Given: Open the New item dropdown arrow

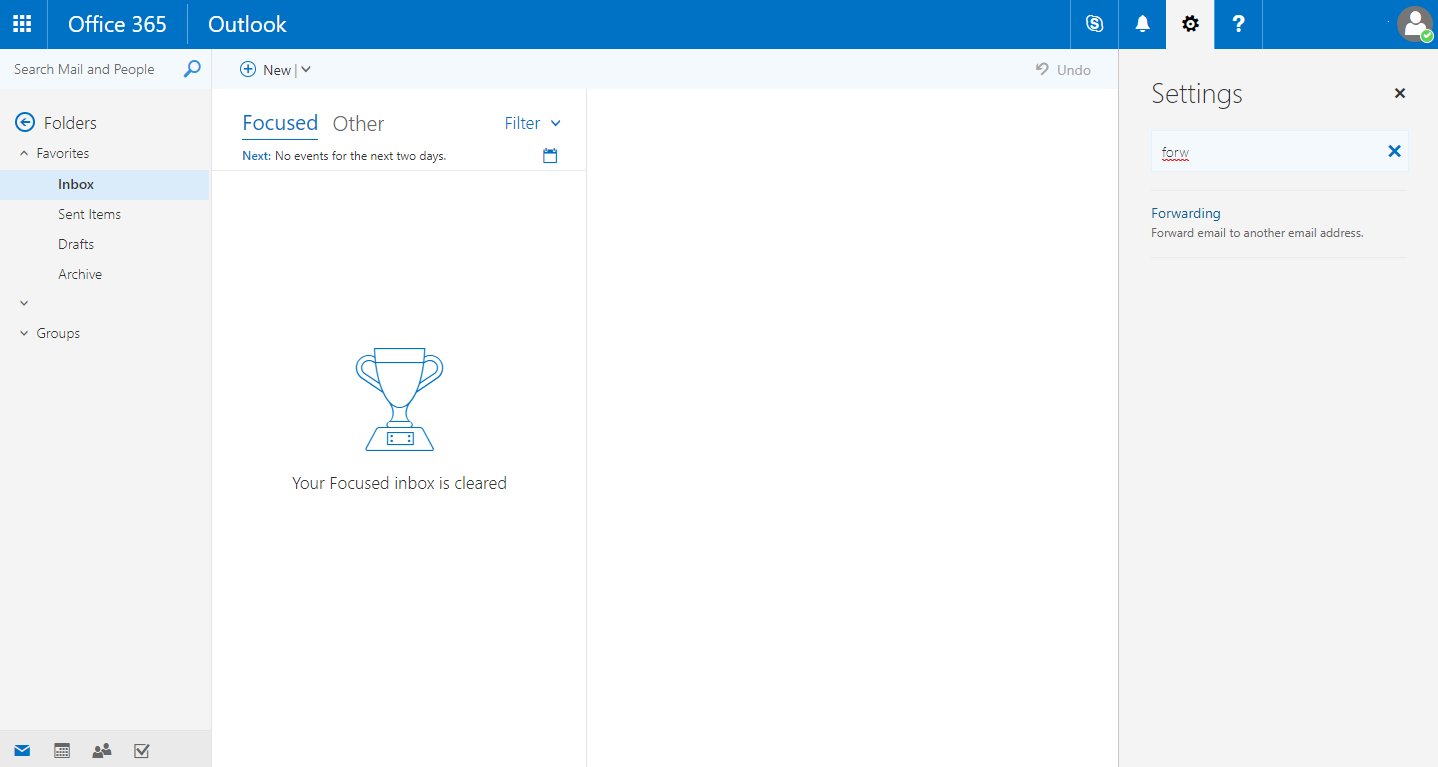Looking at the screenshot, I should (x=306, y=69).
